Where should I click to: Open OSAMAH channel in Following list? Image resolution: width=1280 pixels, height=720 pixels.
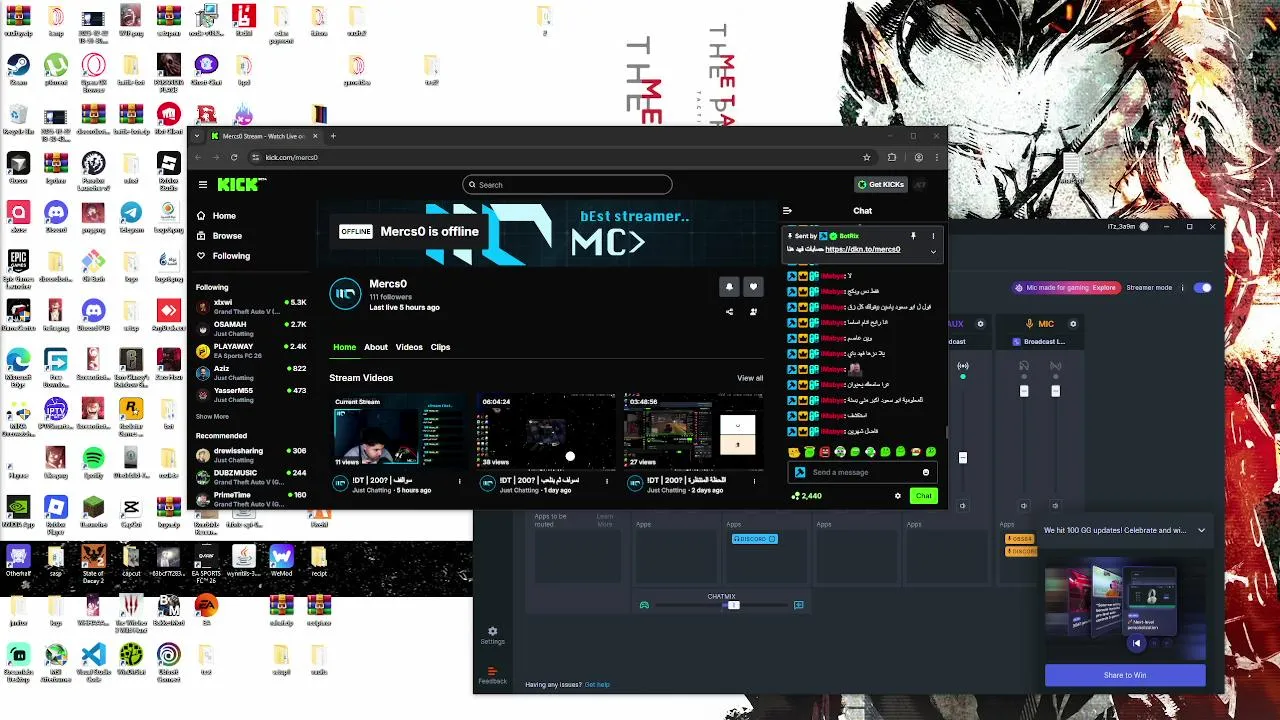(x=252, y=328)
